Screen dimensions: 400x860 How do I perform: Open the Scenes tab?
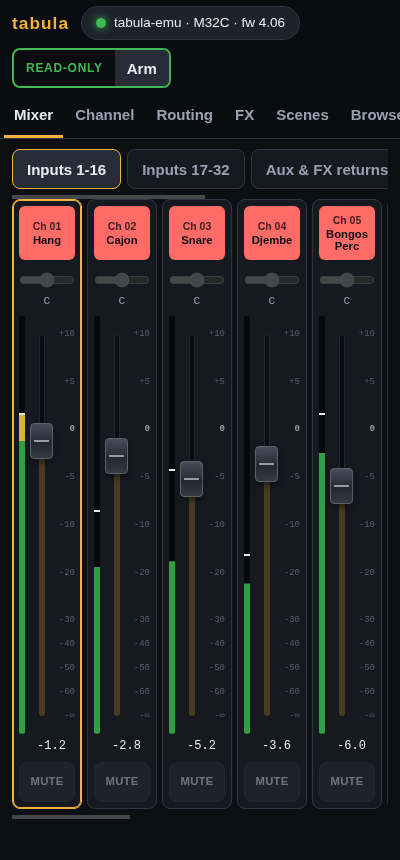click(x=302, y=115)
